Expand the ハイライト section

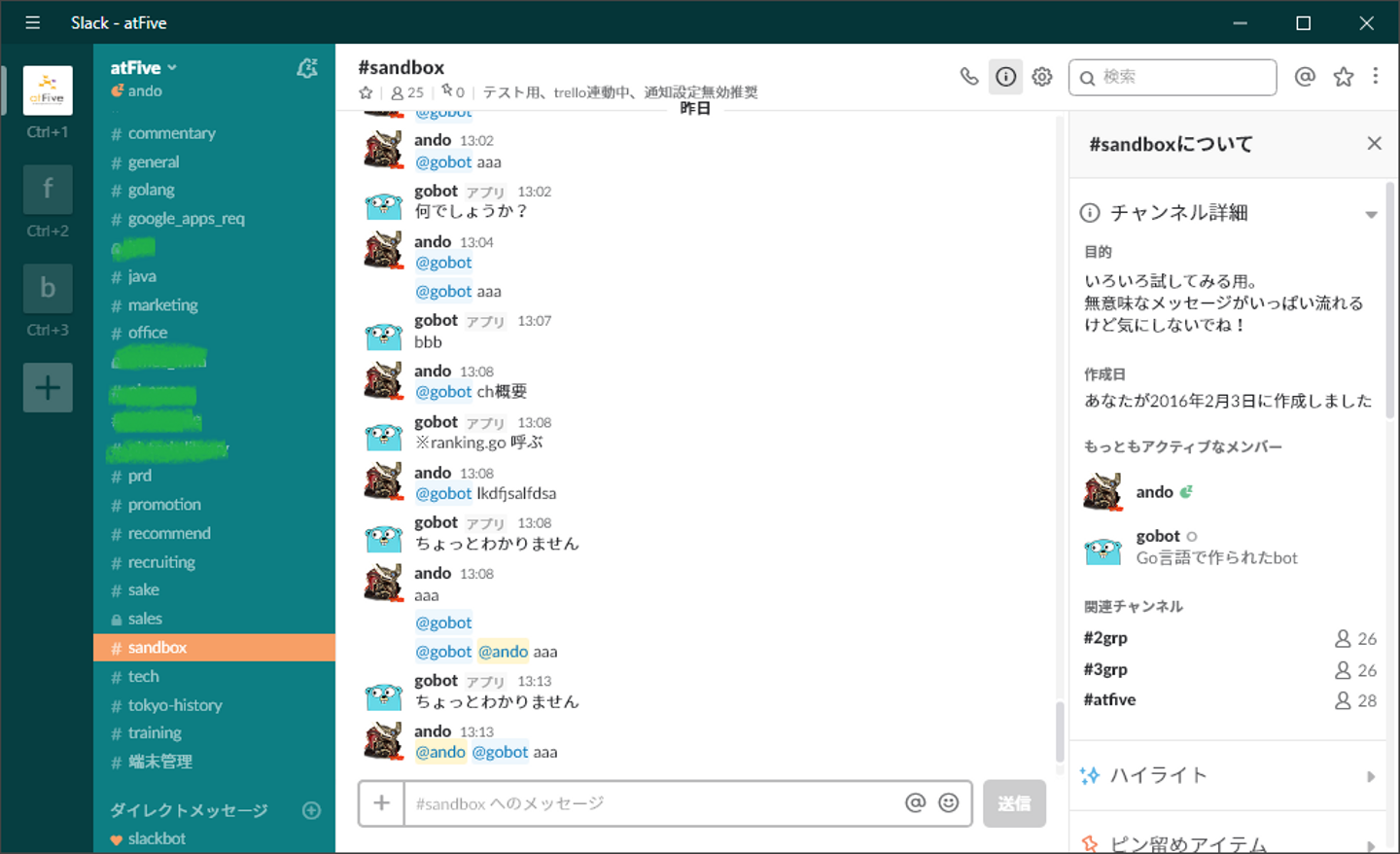[1371, 776]
